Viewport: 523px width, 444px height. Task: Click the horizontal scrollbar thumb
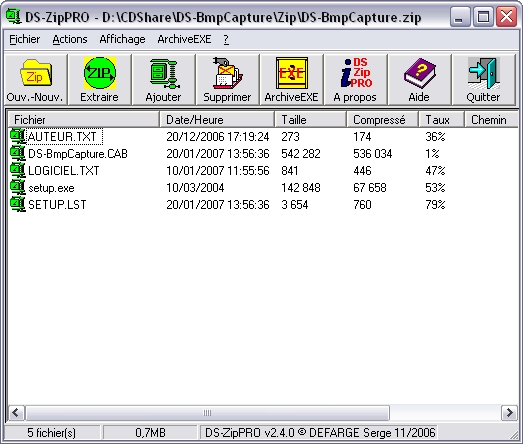point(207,413)
